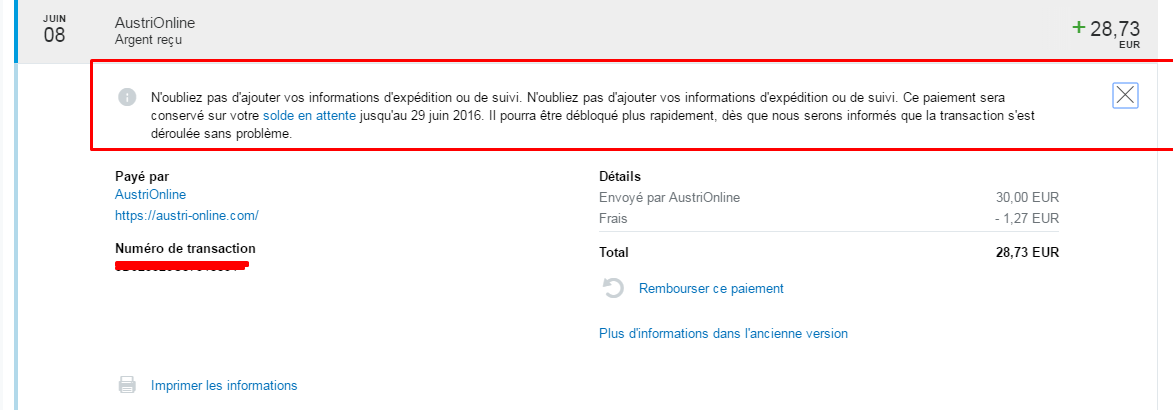The image size is (1173, 410).
Task: Dismiss the shipping info notification with X
Action: [1125, 95]
